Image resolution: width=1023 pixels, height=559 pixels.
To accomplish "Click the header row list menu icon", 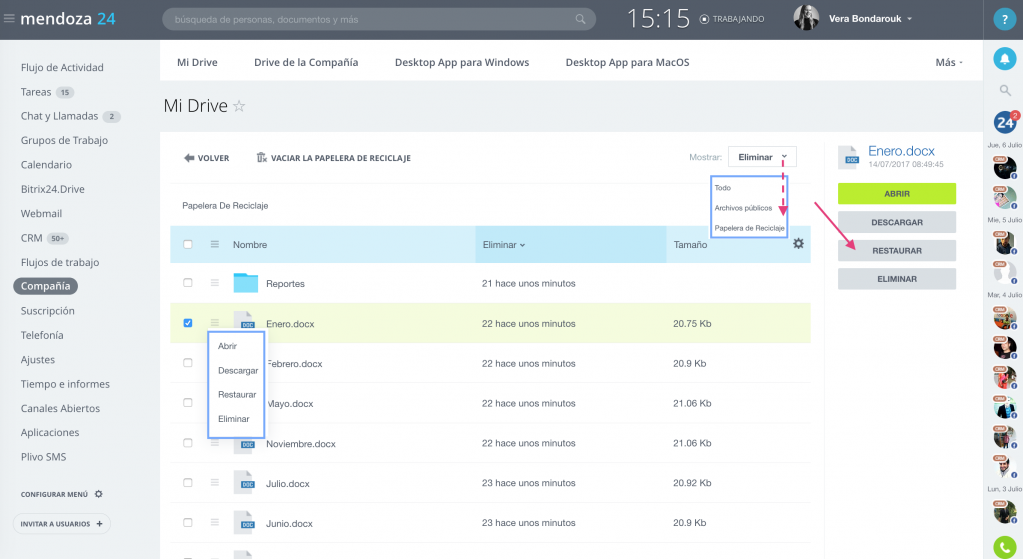I will pos(215,244).
